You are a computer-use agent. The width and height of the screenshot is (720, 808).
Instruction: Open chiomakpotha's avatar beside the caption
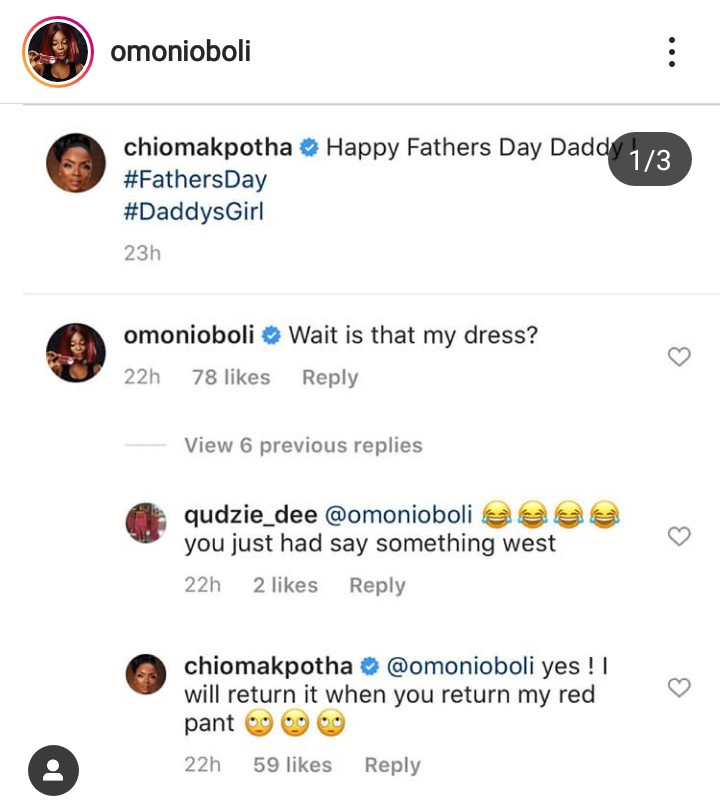pos(76,162)
